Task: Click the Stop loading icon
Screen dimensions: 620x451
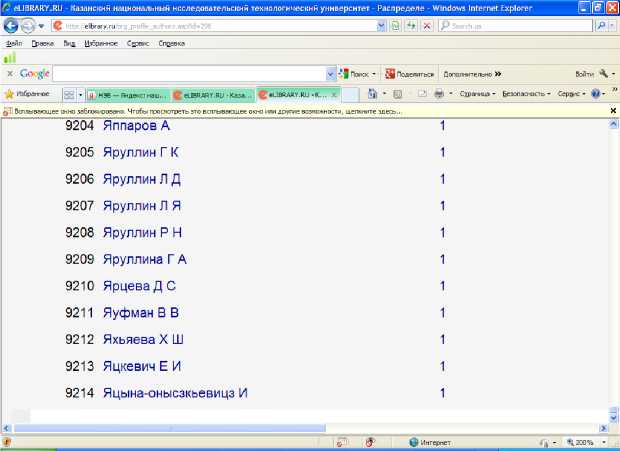Action: (x=426, y=26)
